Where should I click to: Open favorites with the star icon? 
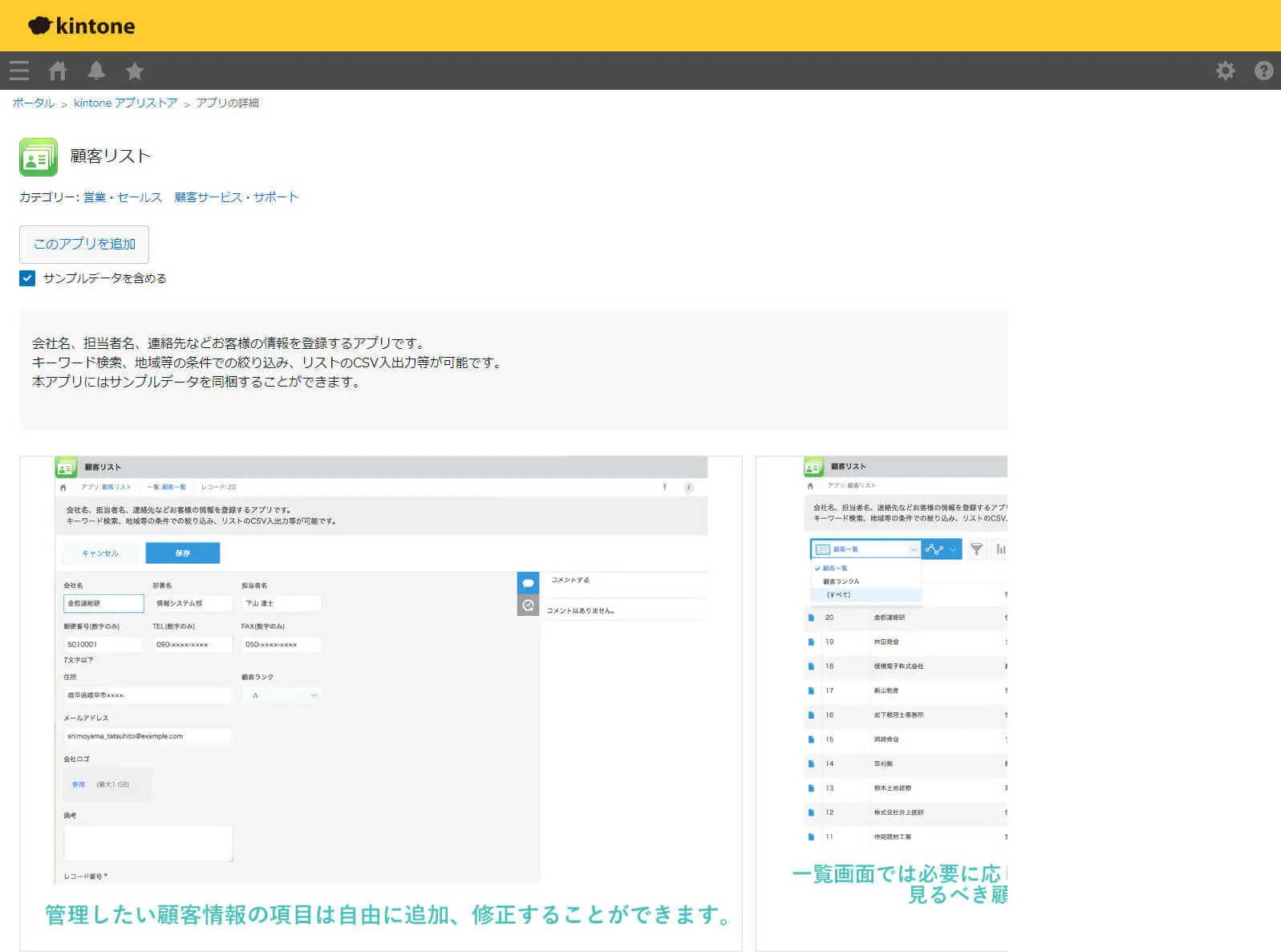[135, 71]
